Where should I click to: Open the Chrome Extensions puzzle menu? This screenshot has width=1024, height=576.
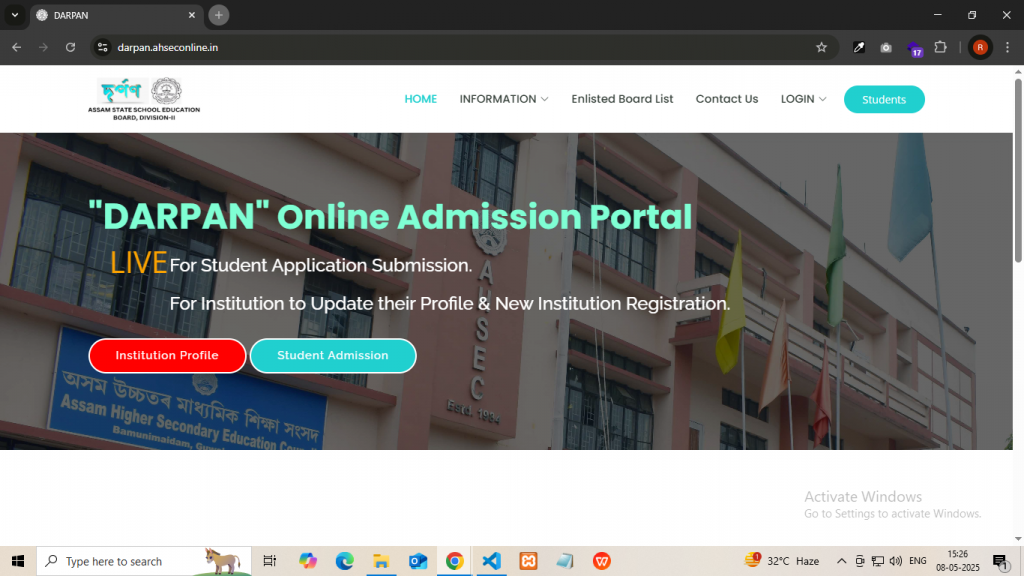[x=940, y=47]
